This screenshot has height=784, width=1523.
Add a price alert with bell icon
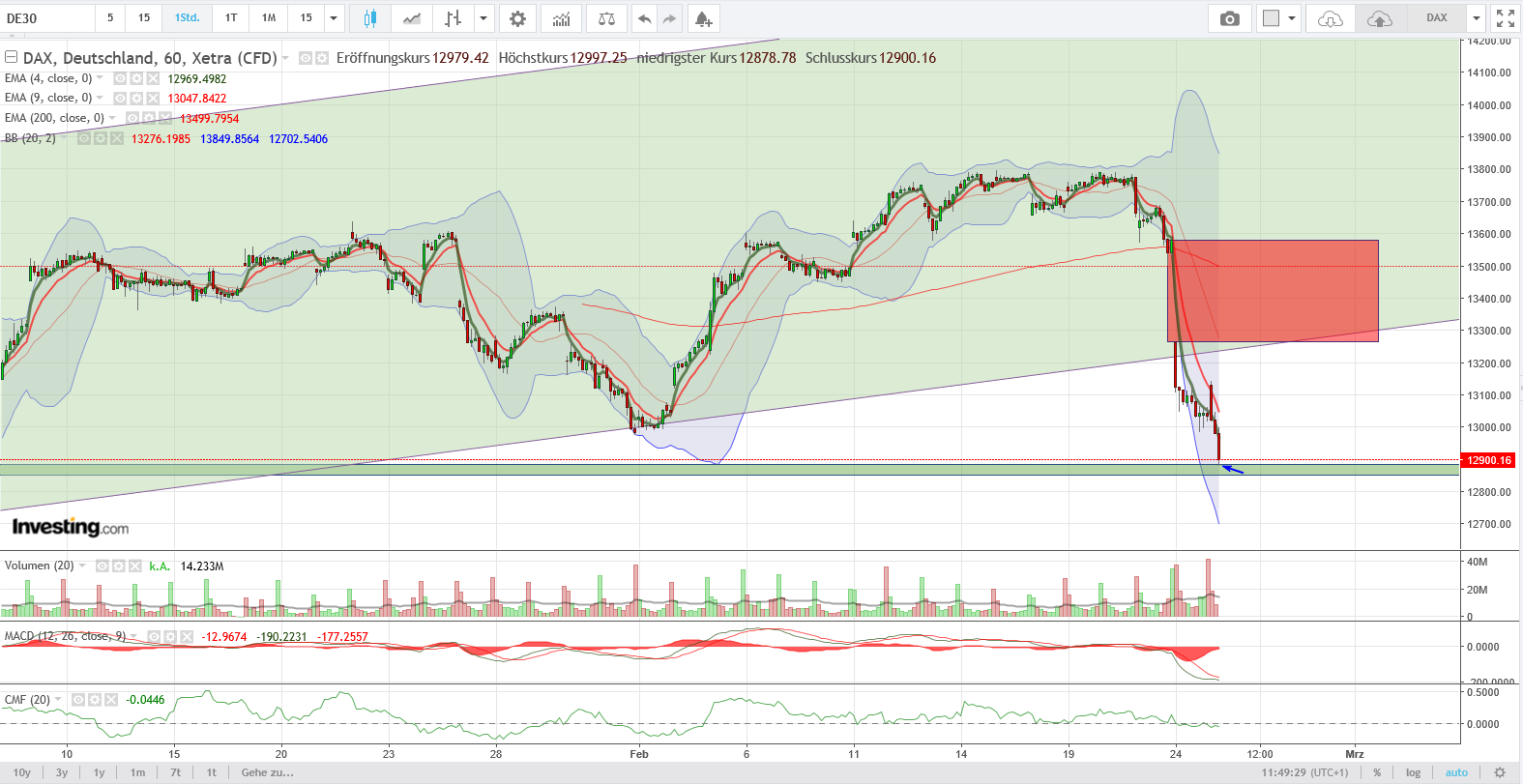pos(703,18)
